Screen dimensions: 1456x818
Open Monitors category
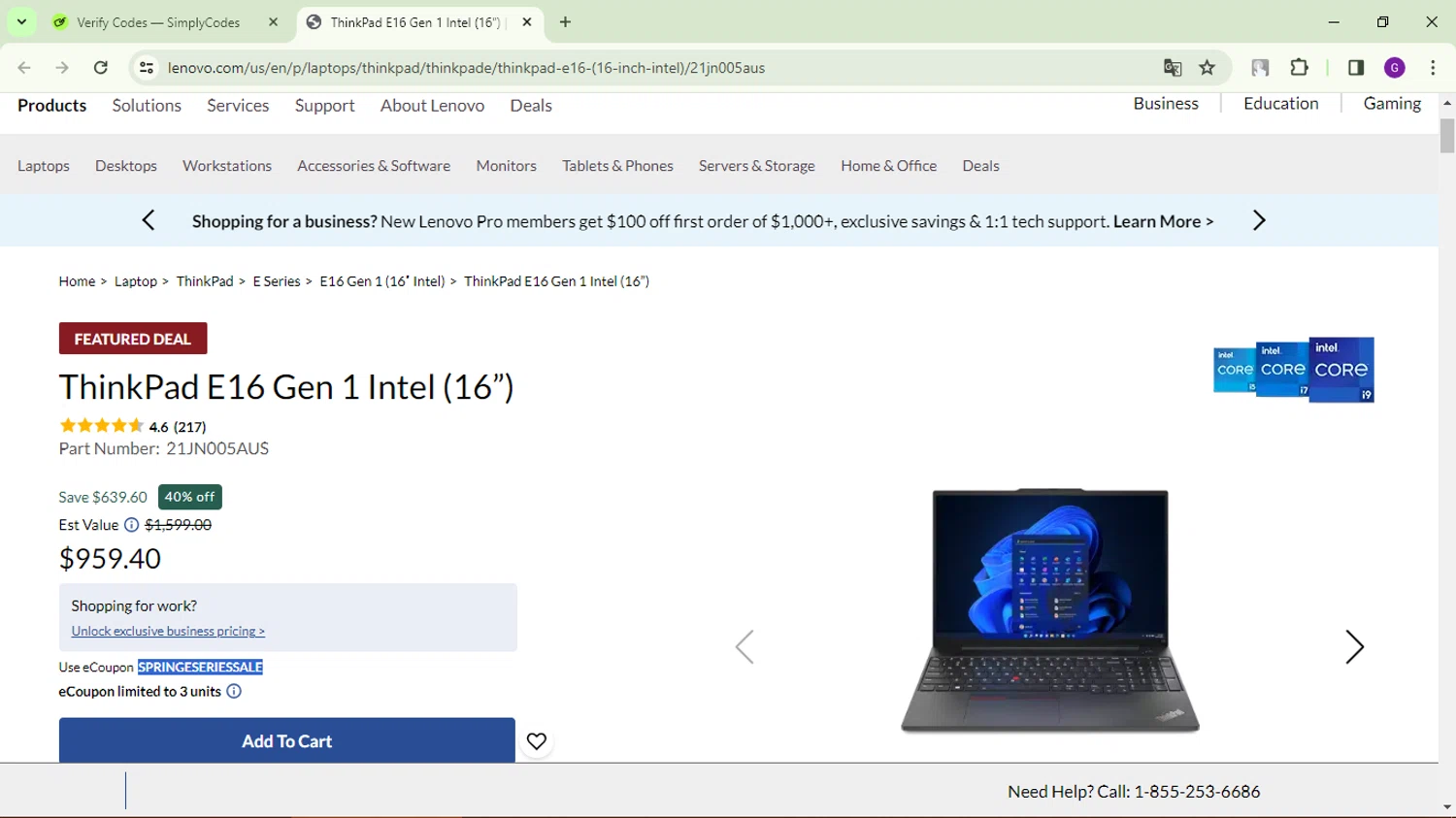[506, 166]
